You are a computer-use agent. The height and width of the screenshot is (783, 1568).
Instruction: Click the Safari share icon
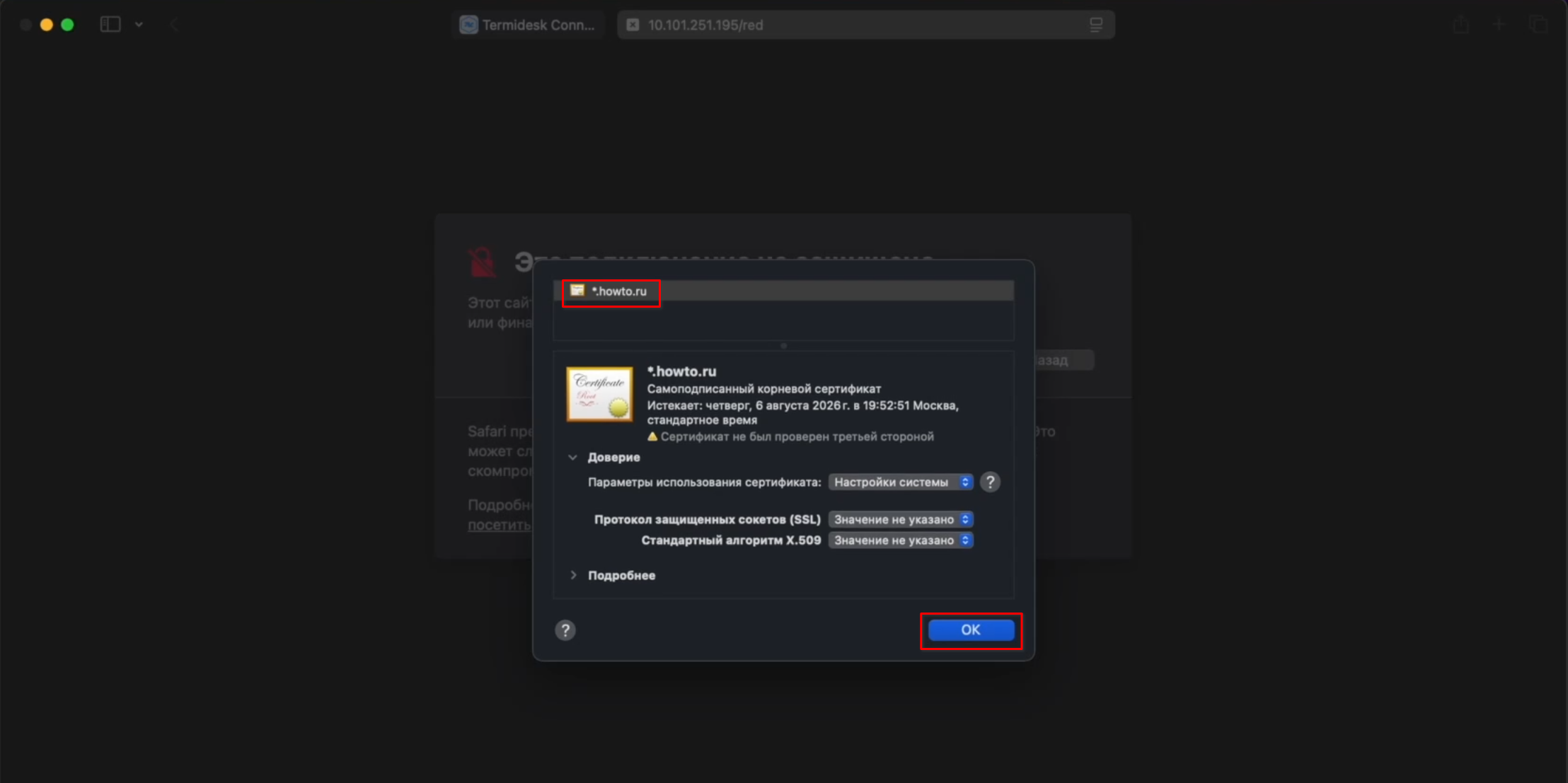[1460, 25]
